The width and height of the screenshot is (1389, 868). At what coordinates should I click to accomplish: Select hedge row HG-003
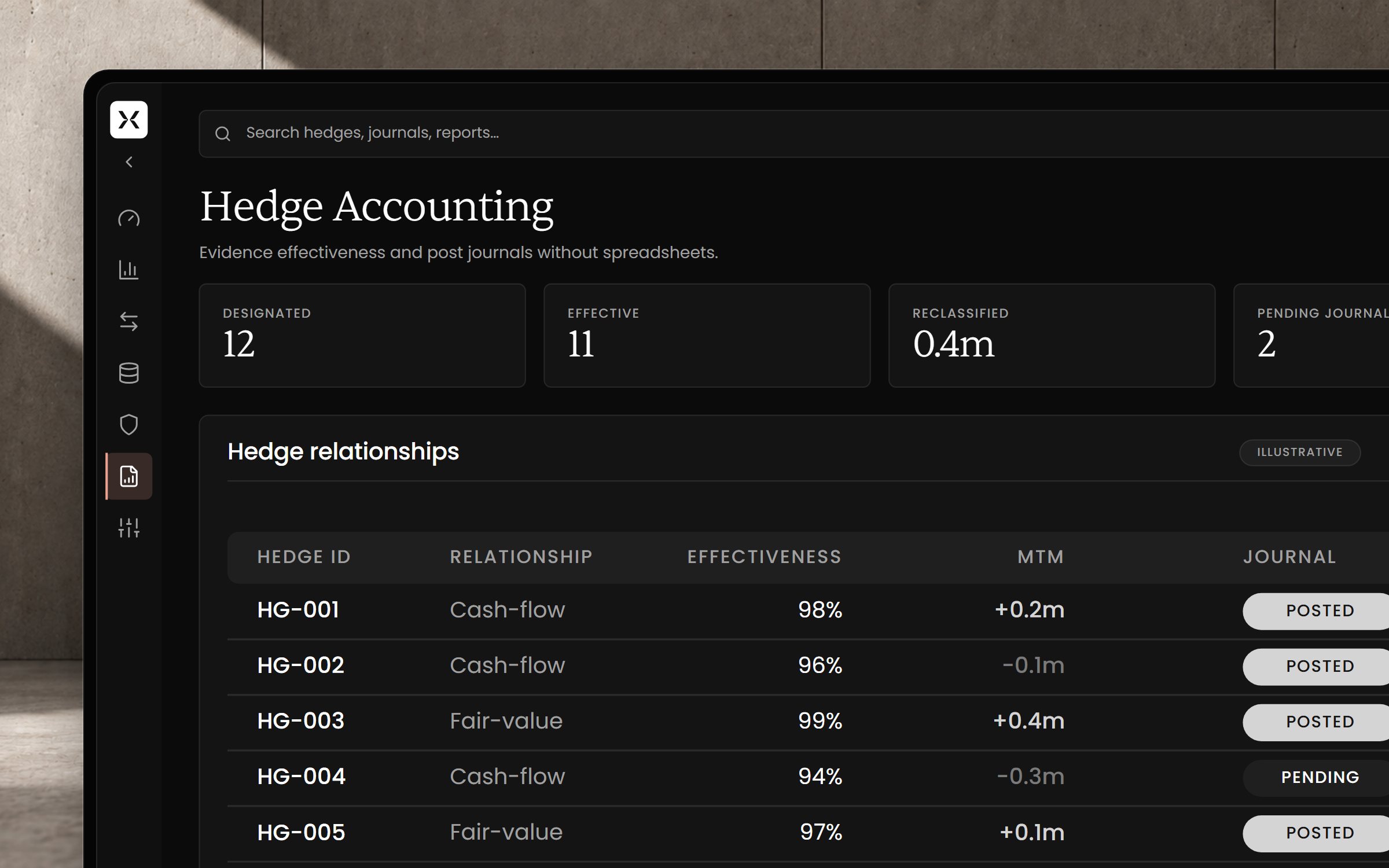(808, 722)
